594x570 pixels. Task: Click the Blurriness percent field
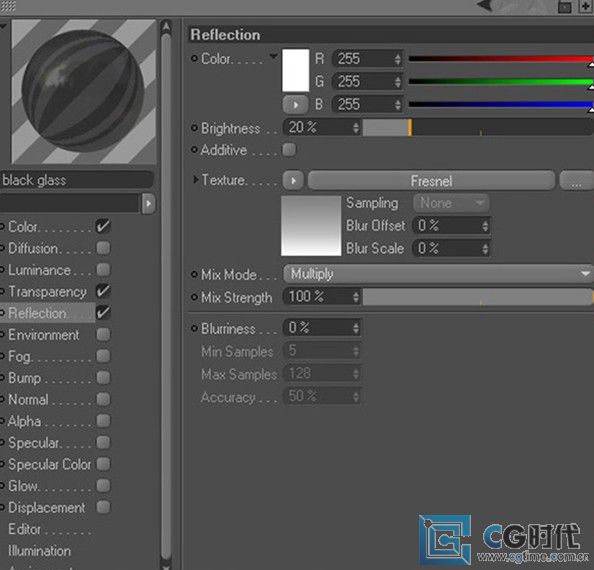[322, 328]
